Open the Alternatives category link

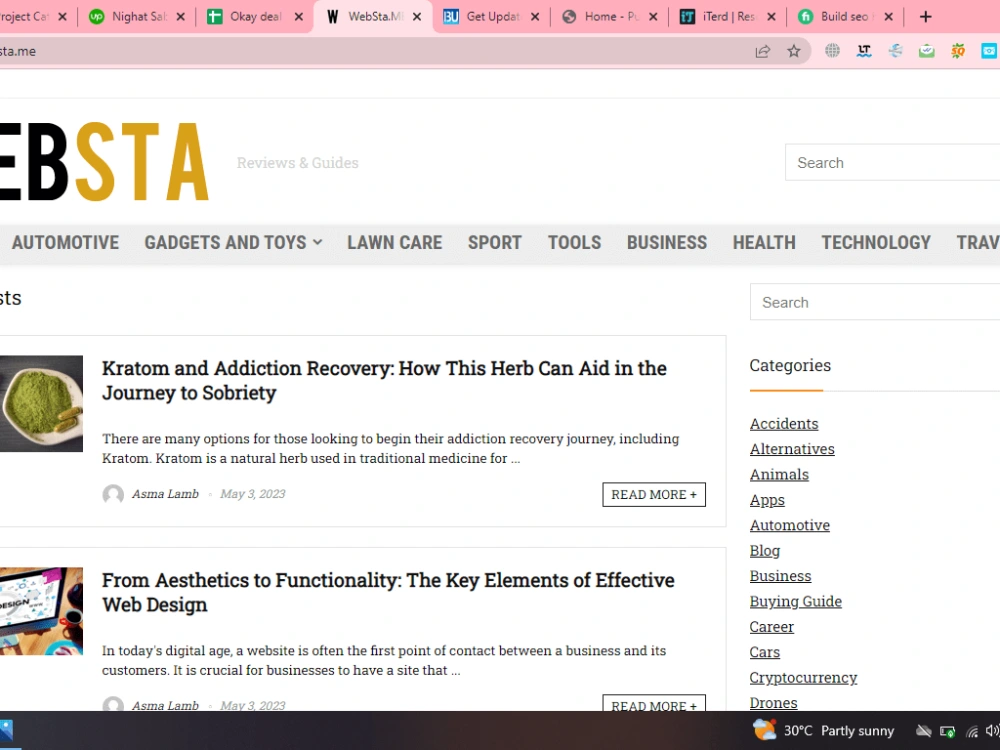pos(792,449)
